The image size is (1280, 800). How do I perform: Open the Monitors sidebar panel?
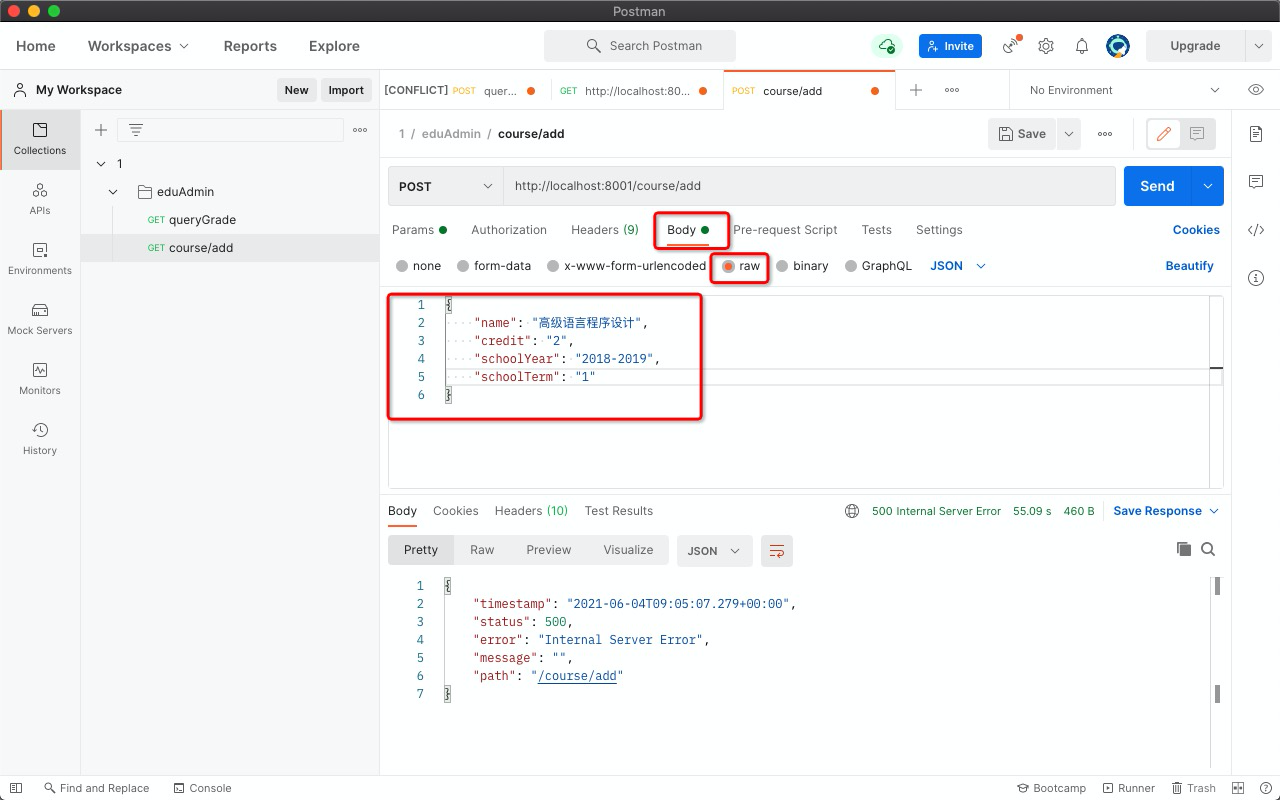click(40, 378)
